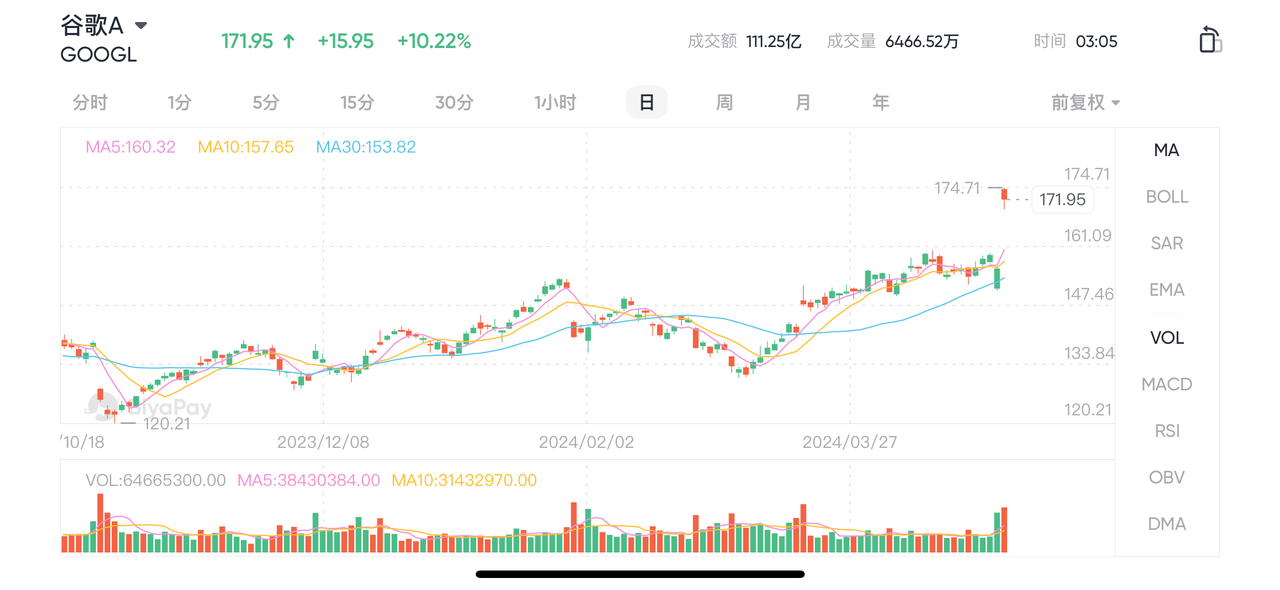Screen dimensions: 1280x590
Task: Switch to the 周 weekly chart tab
Action: tap(724, 102)
